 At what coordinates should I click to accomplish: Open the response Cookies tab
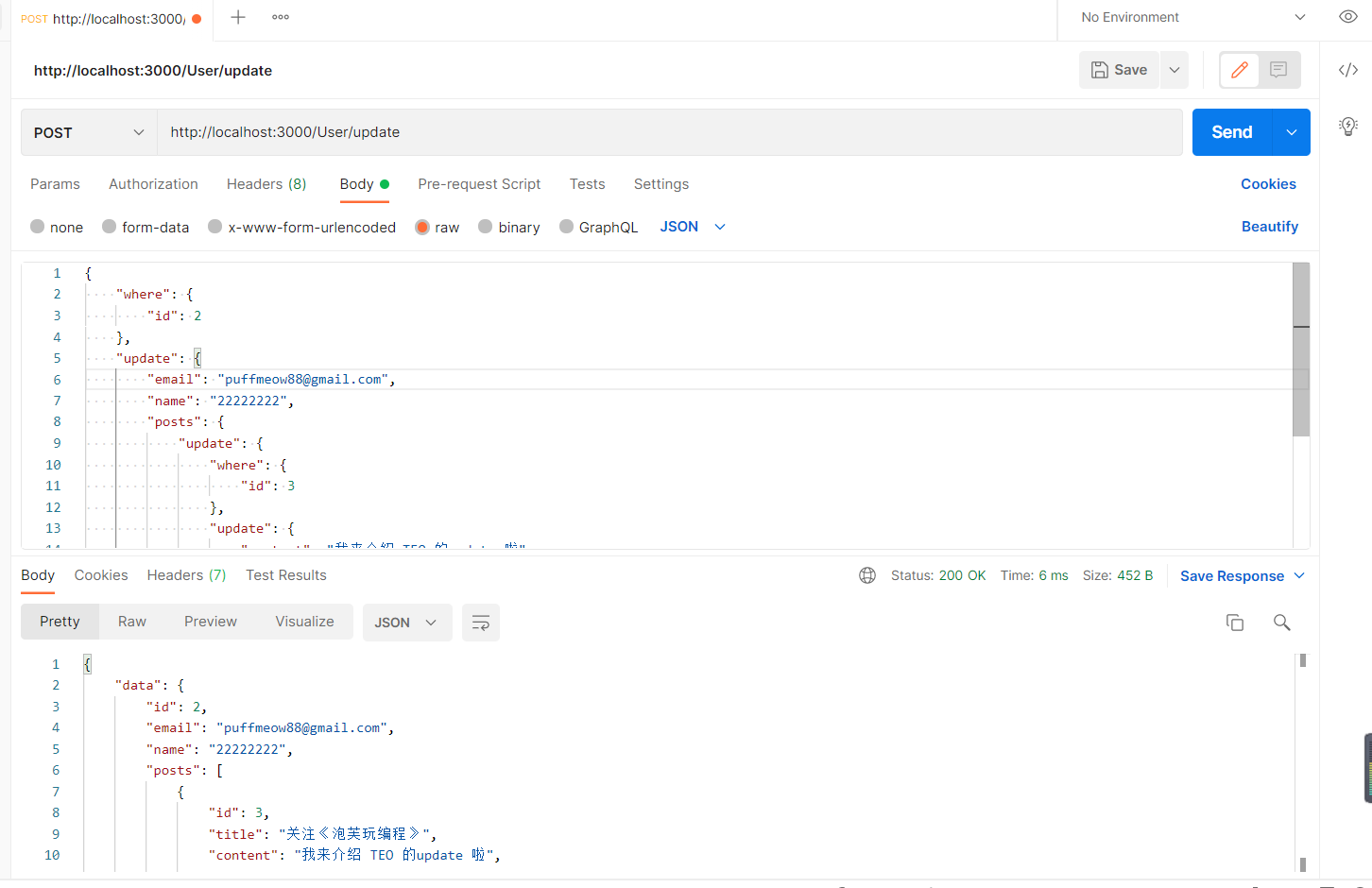101,575
